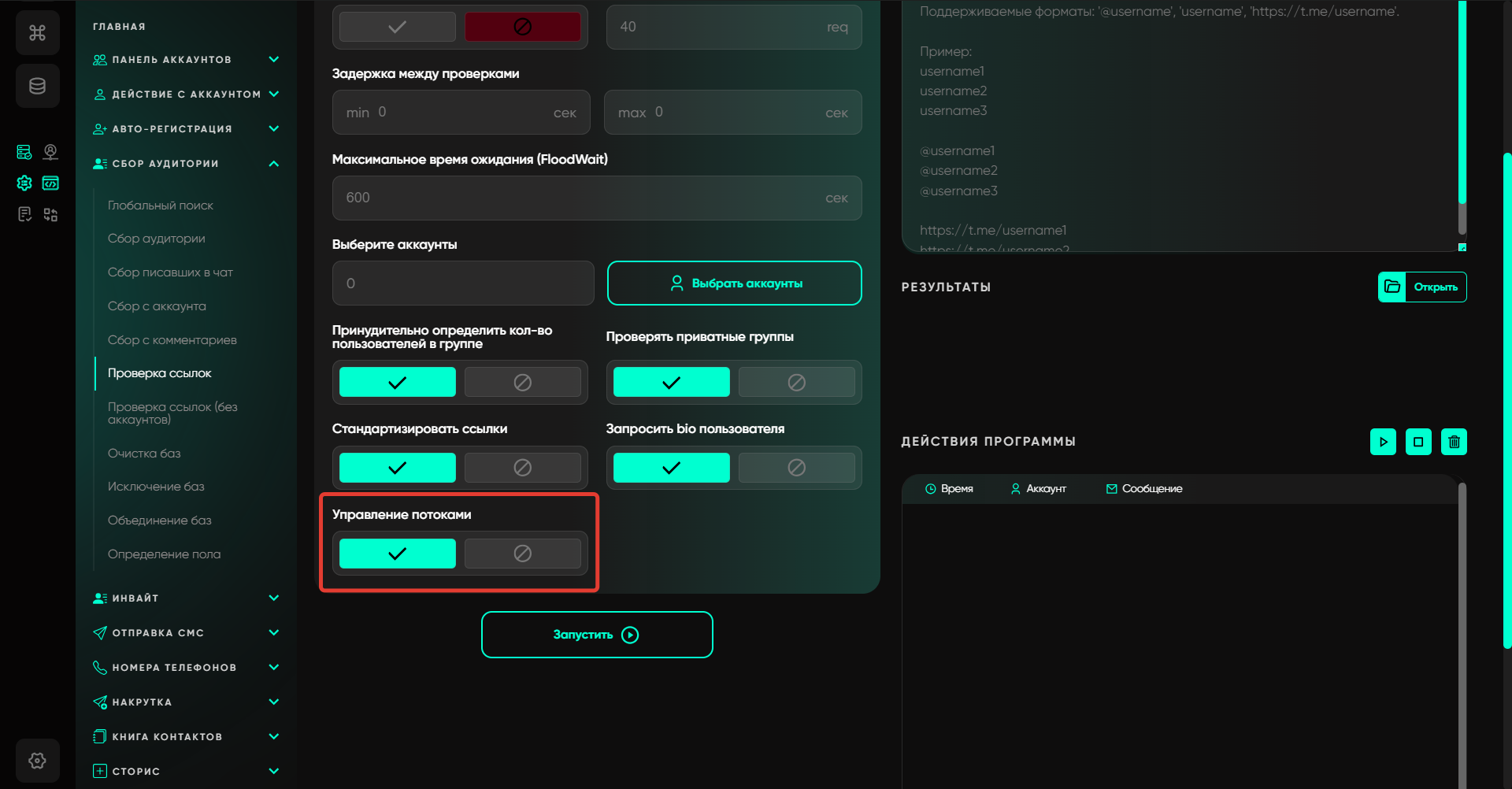
Task: Click the Запустить button
Action: [597, 635]
